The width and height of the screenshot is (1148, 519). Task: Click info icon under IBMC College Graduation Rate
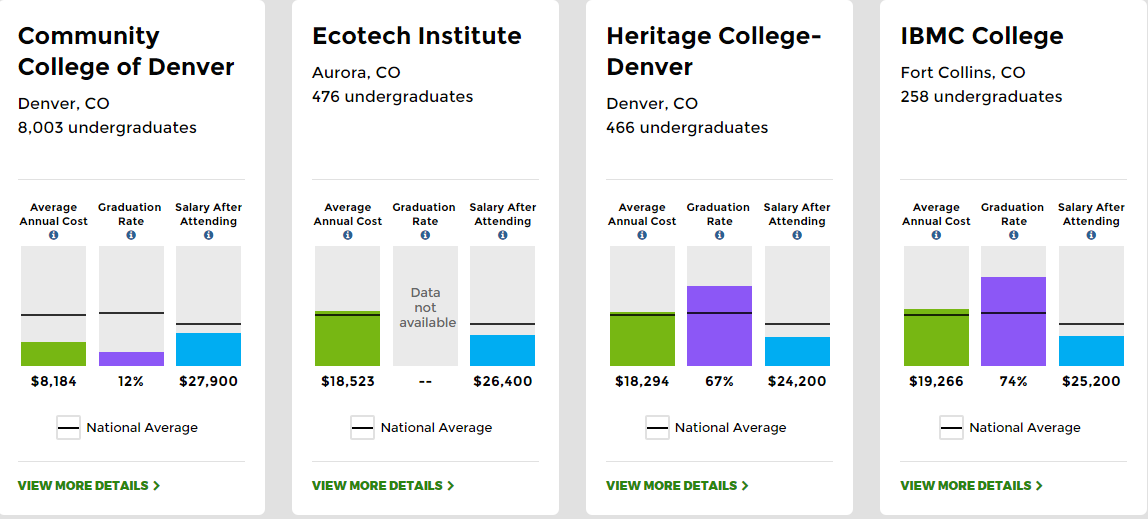coord(1013,235)
